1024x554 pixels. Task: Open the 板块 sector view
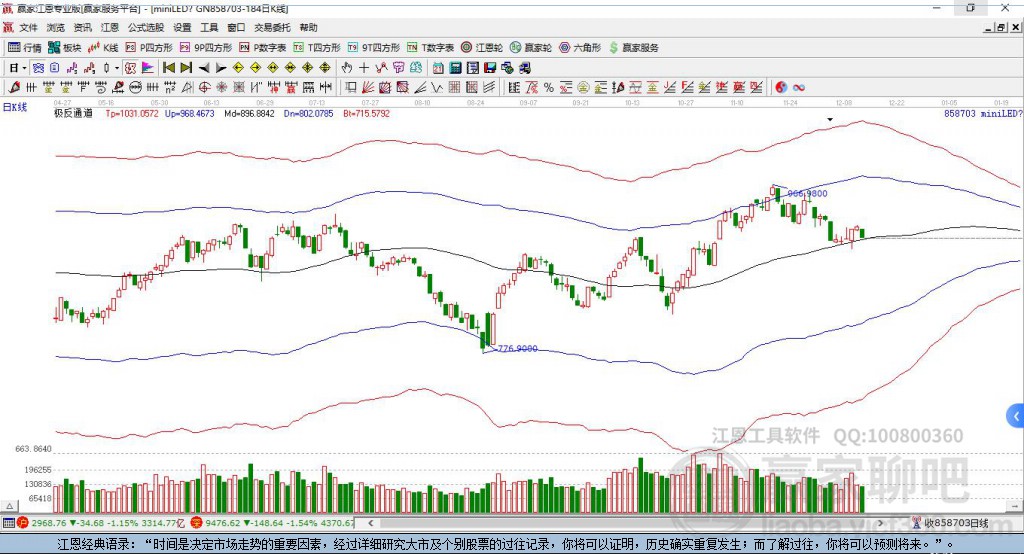[x=65, y=48]
